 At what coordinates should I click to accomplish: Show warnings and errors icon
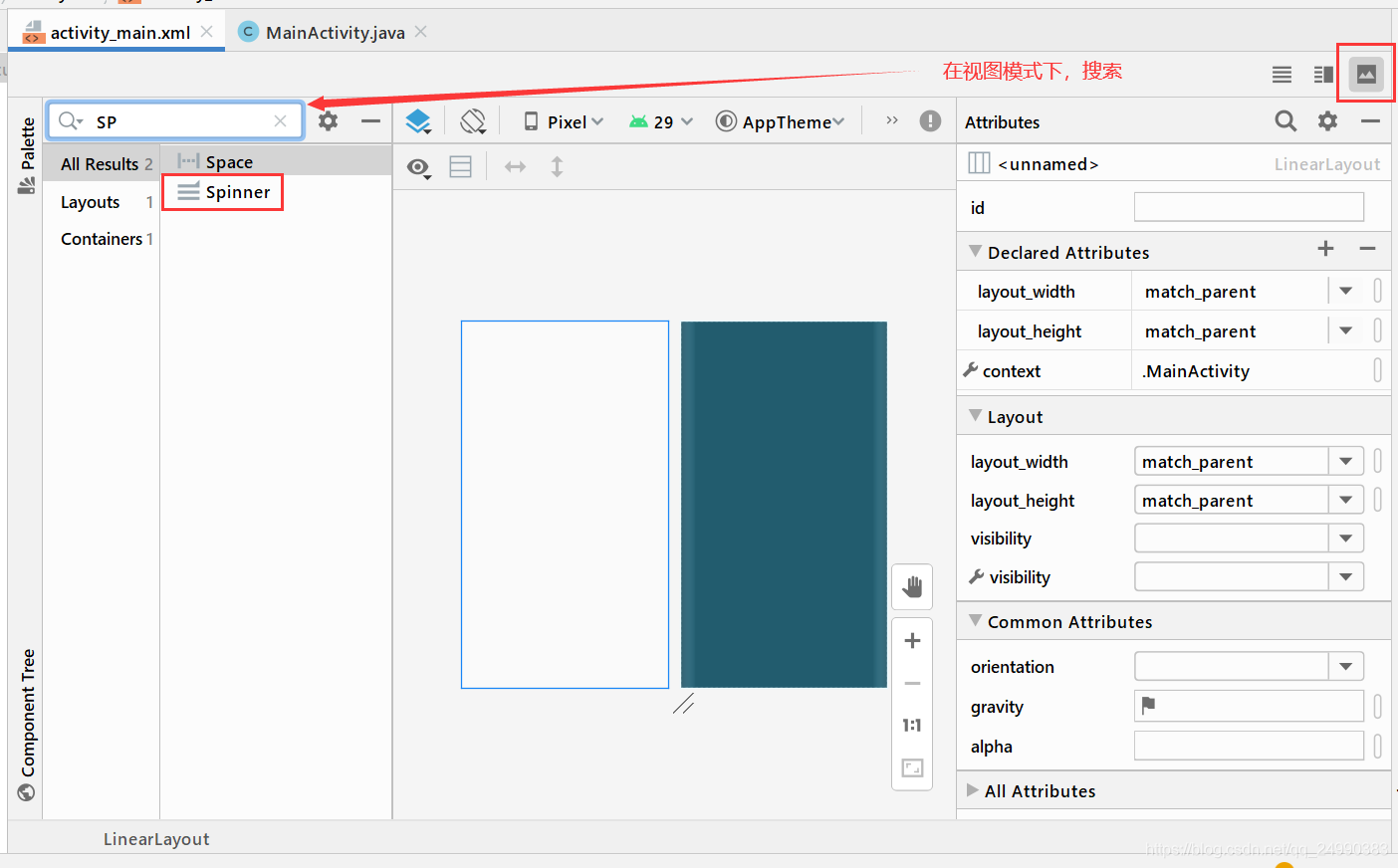pos(930,120)
